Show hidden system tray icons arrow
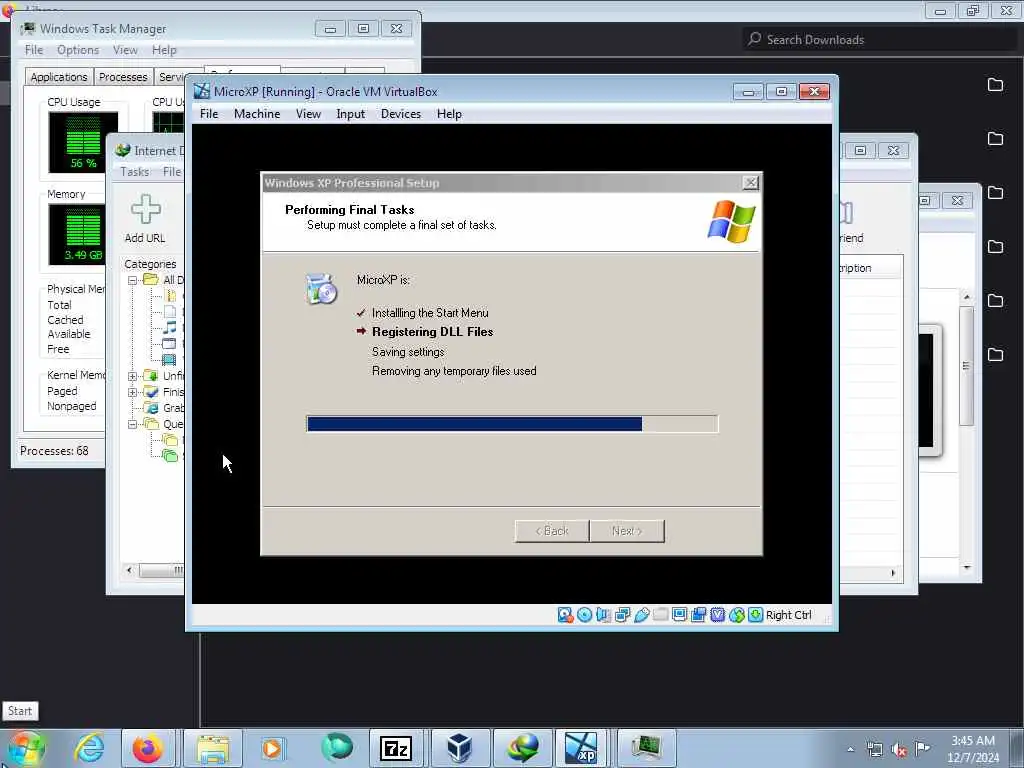The image size is (1024, 768). (x=850, y=749)
